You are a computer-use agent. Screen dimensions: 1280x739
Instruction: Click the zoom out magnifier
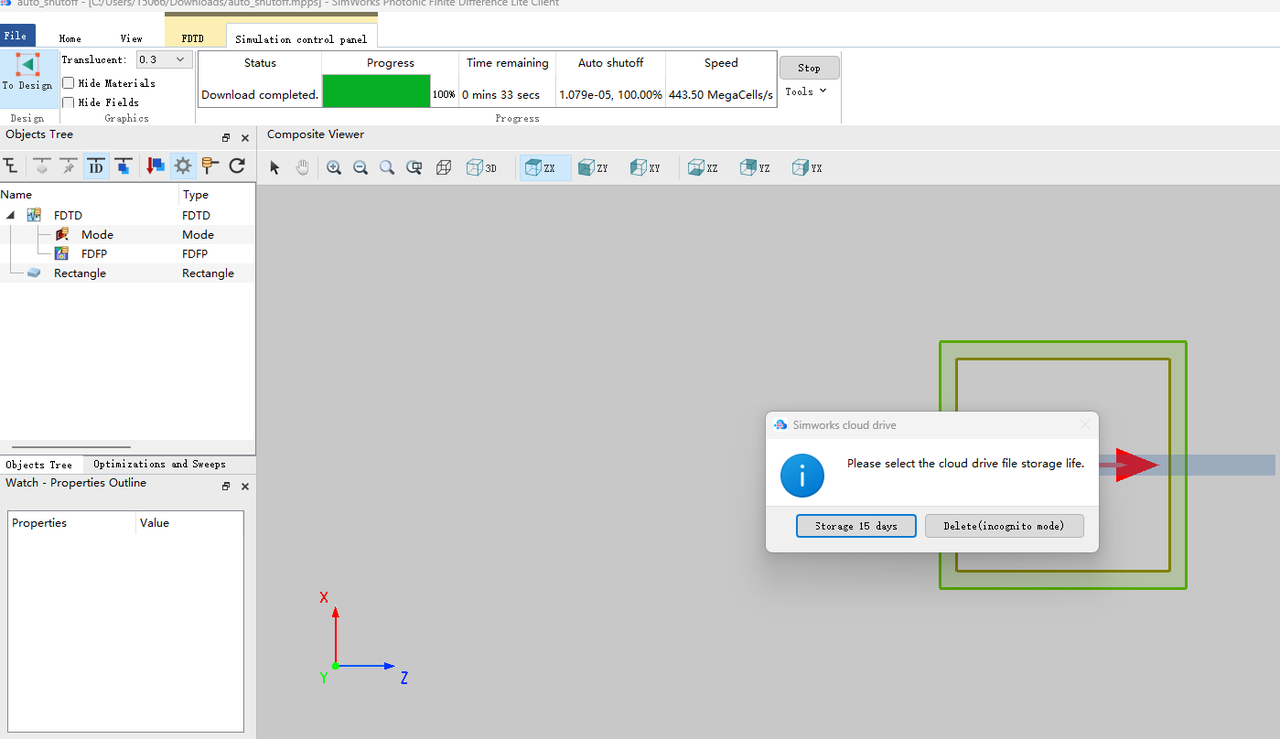(361, 168)
